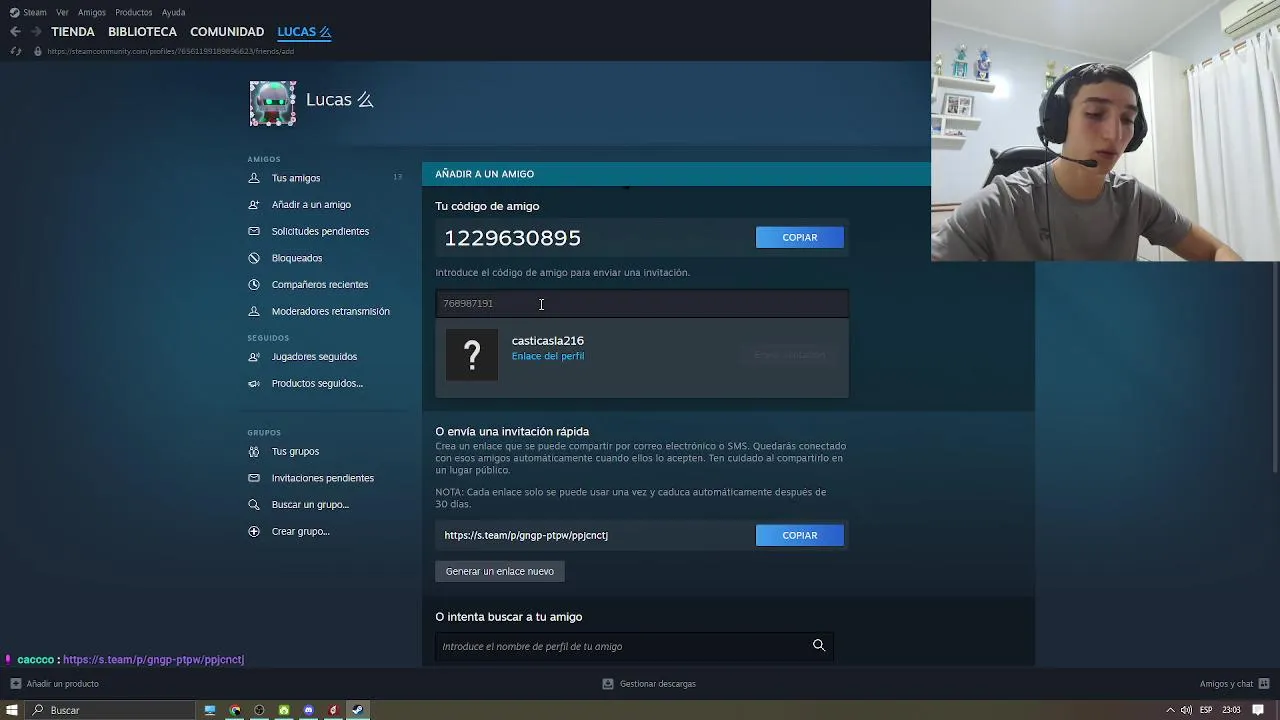
Task: Click the Crear grupo plus icon
Action: (254, 531)
